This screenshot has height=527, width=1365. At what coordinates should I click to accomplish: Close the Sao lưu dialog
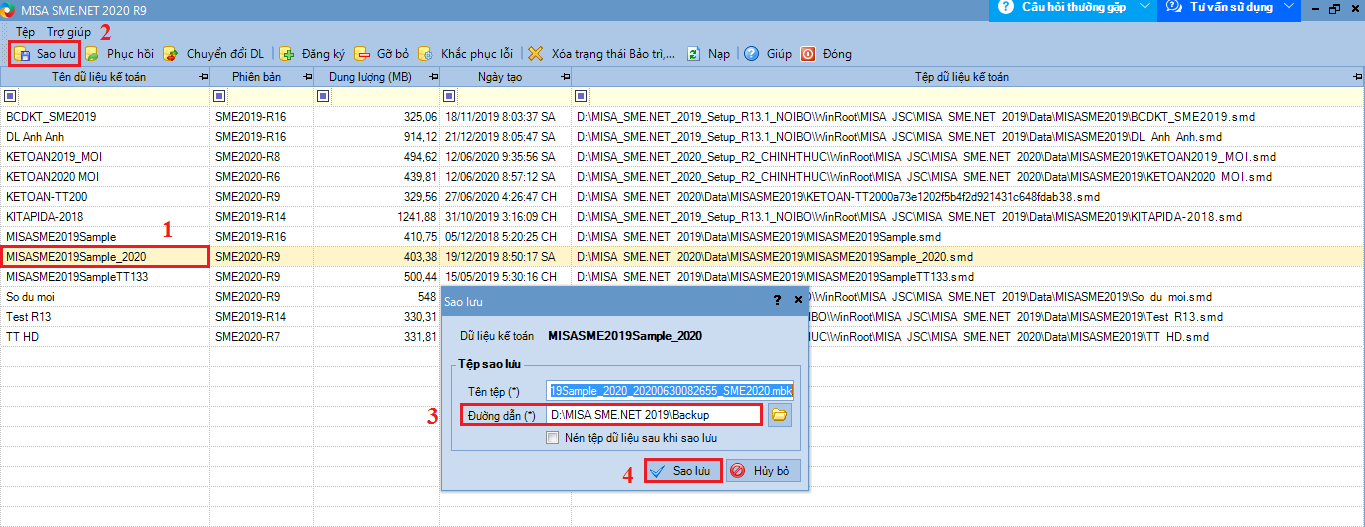(x=798, y=299)
